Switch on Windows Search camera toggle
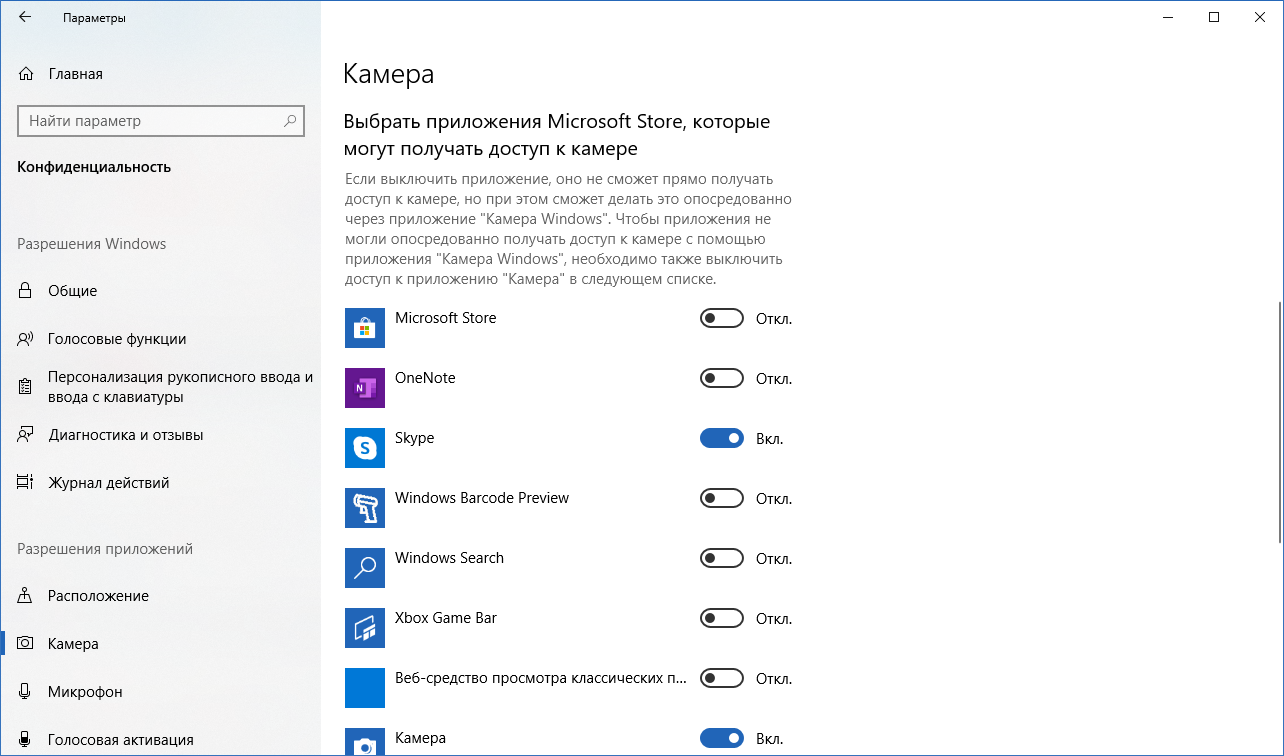1284x756 pixels. 722,559
